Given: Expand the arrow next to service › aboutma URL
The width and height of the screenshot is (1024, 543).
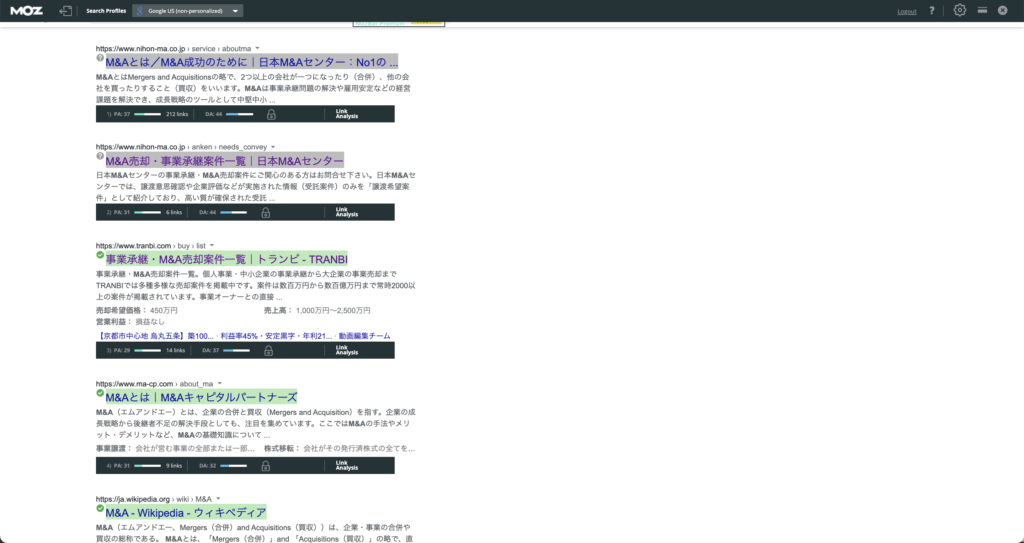Looking at the screenshot, I should click(x=257, y=48).
